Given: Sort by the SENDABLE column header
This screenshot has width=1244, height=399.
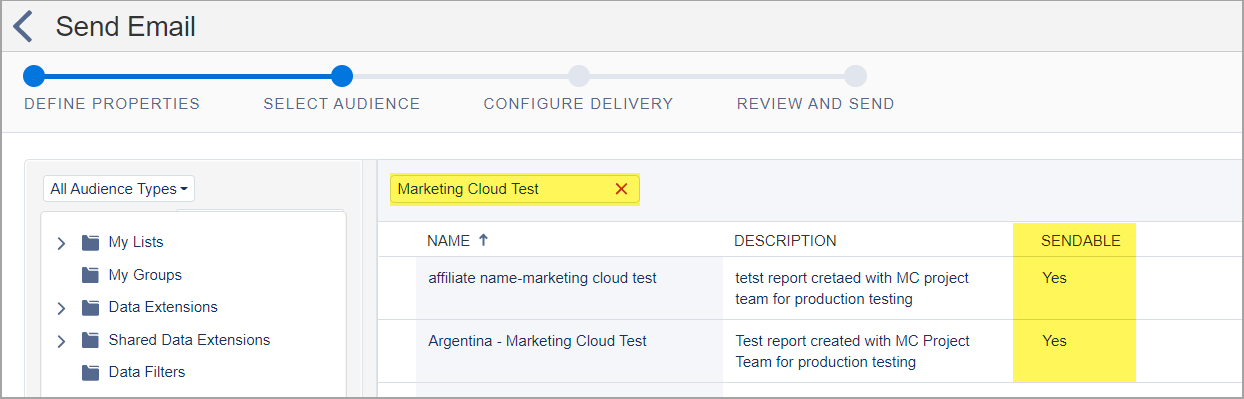Looking at the screenshot, I should tap(1081, 241).
